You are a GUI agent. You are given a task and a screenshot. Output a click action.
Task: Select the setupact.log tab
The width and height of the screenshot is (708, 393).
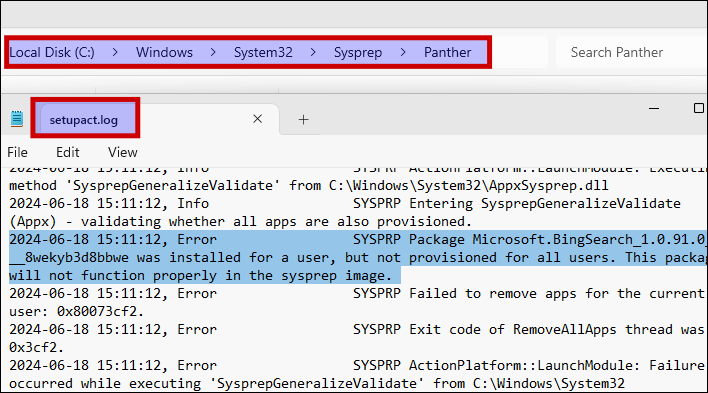pyautogui.click(x=84, y=120)
